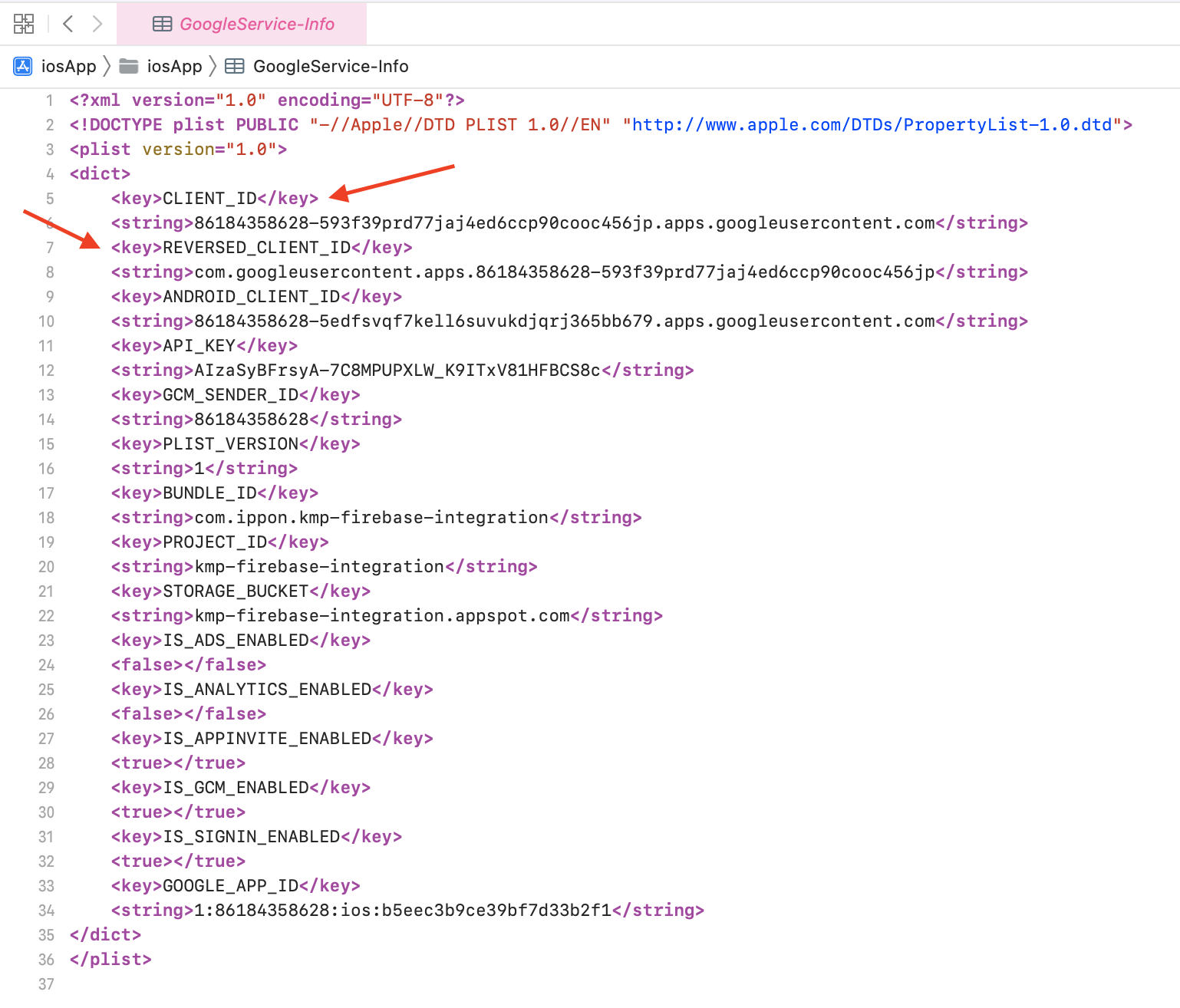1180x1008 pixels.
Task: Click the opening dict tag on line 4
Action: point(100,173)
